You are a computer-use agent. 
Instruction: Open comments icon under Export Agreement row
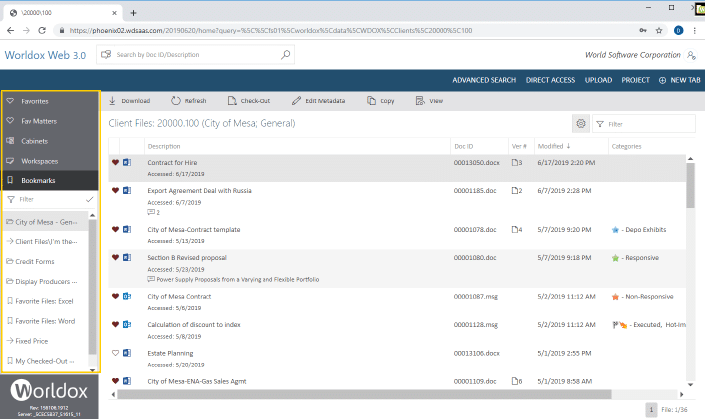point(153,212)
